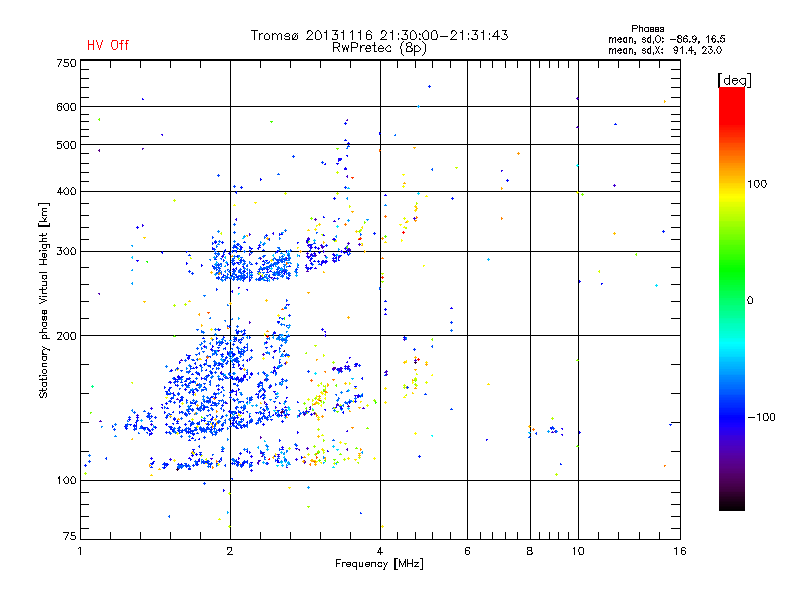Viewport: 800px width, 600px height.
Task: Click the y-axis tick label '500'
Action: pos(66,145)
